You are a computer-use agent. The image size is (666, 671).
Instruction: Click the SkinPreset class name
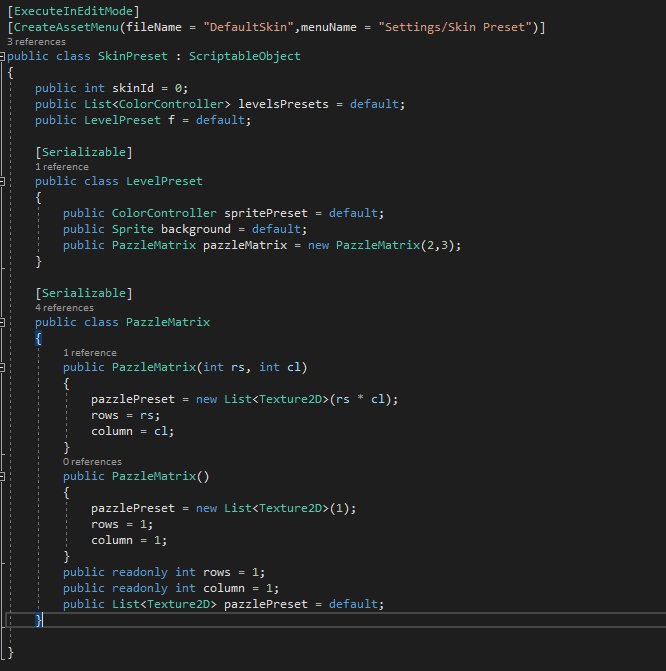click(133, 56)
